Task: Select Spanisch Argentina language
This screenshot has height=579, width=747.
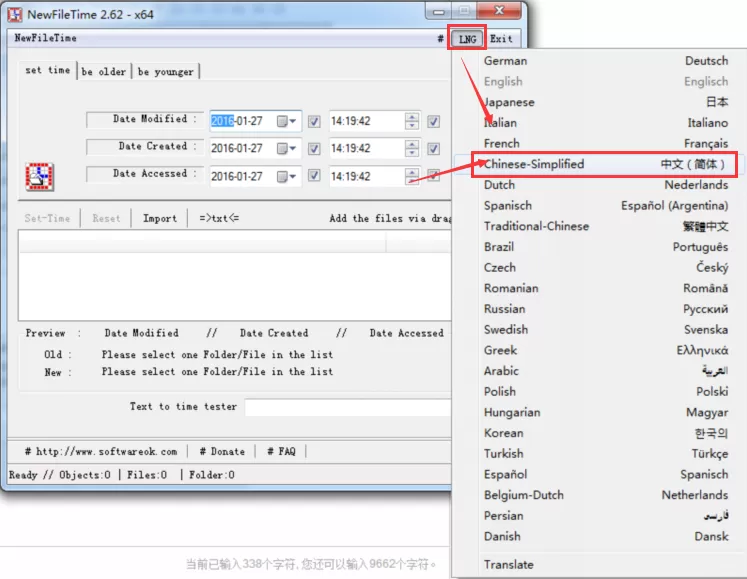Action: pos(599,205)
